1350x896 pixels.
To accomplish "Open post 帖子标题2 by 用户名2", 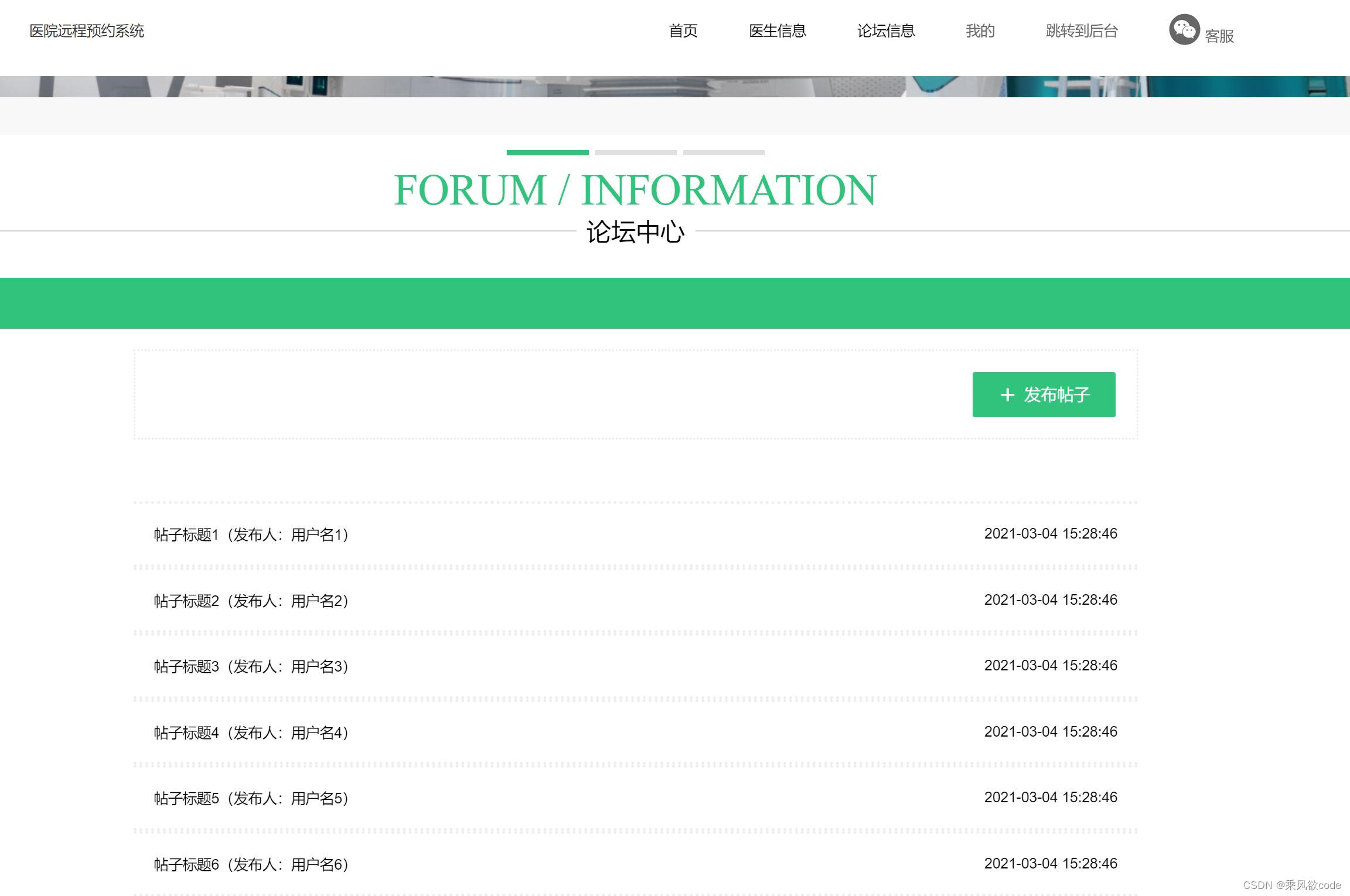I will 251,601.
